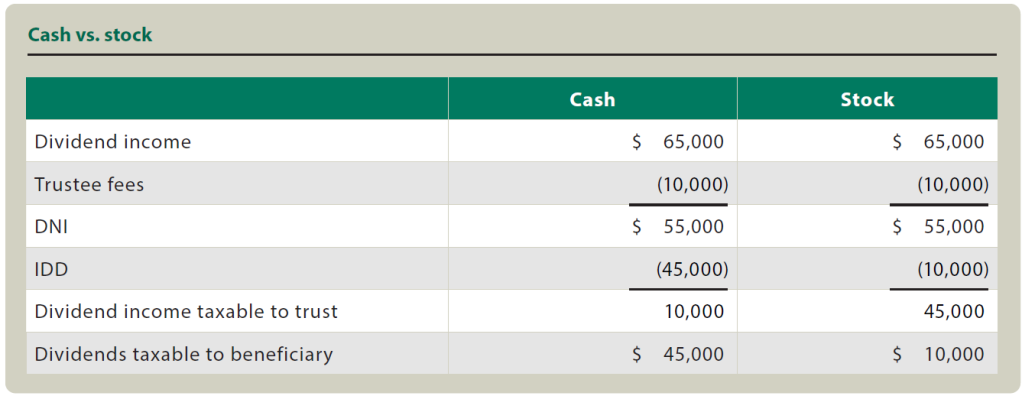Click the "Trustee fees" row label

[89, 185]
